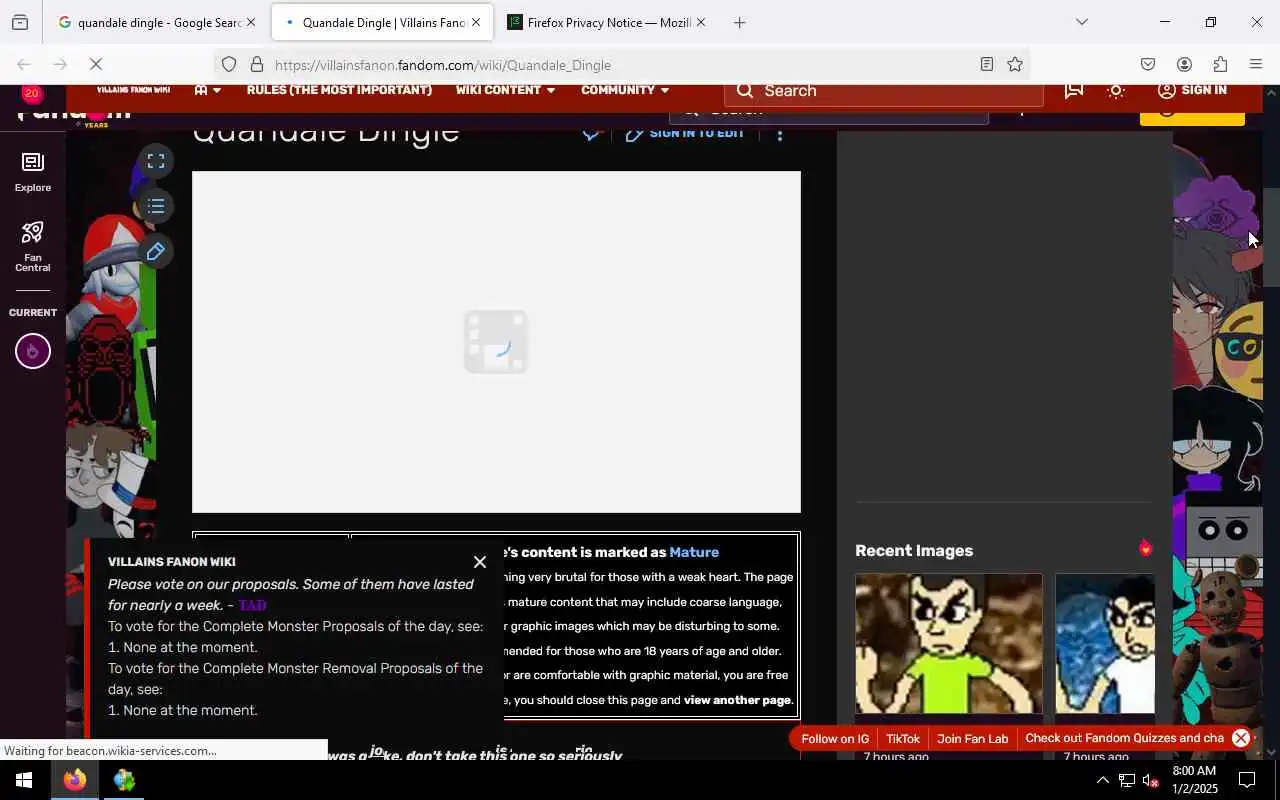This screenshot has width=1280, height=800.
Task: Click the TikTok link in bottom bar
Action: [x=903, y=739]
